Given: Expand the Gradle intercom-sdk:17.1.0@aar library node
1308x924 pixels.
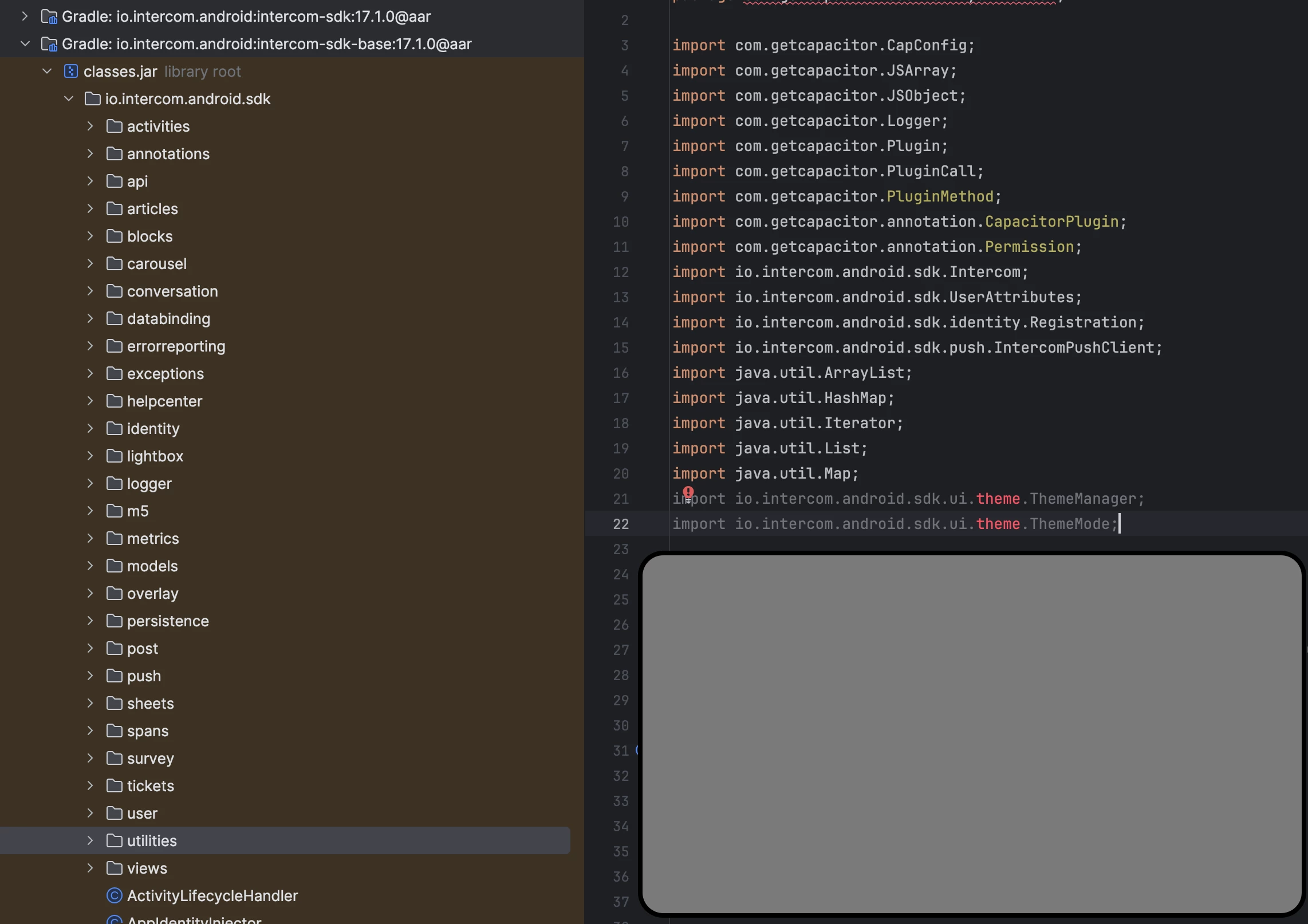Looking at the screenshot, I should [x=25, y=17].
